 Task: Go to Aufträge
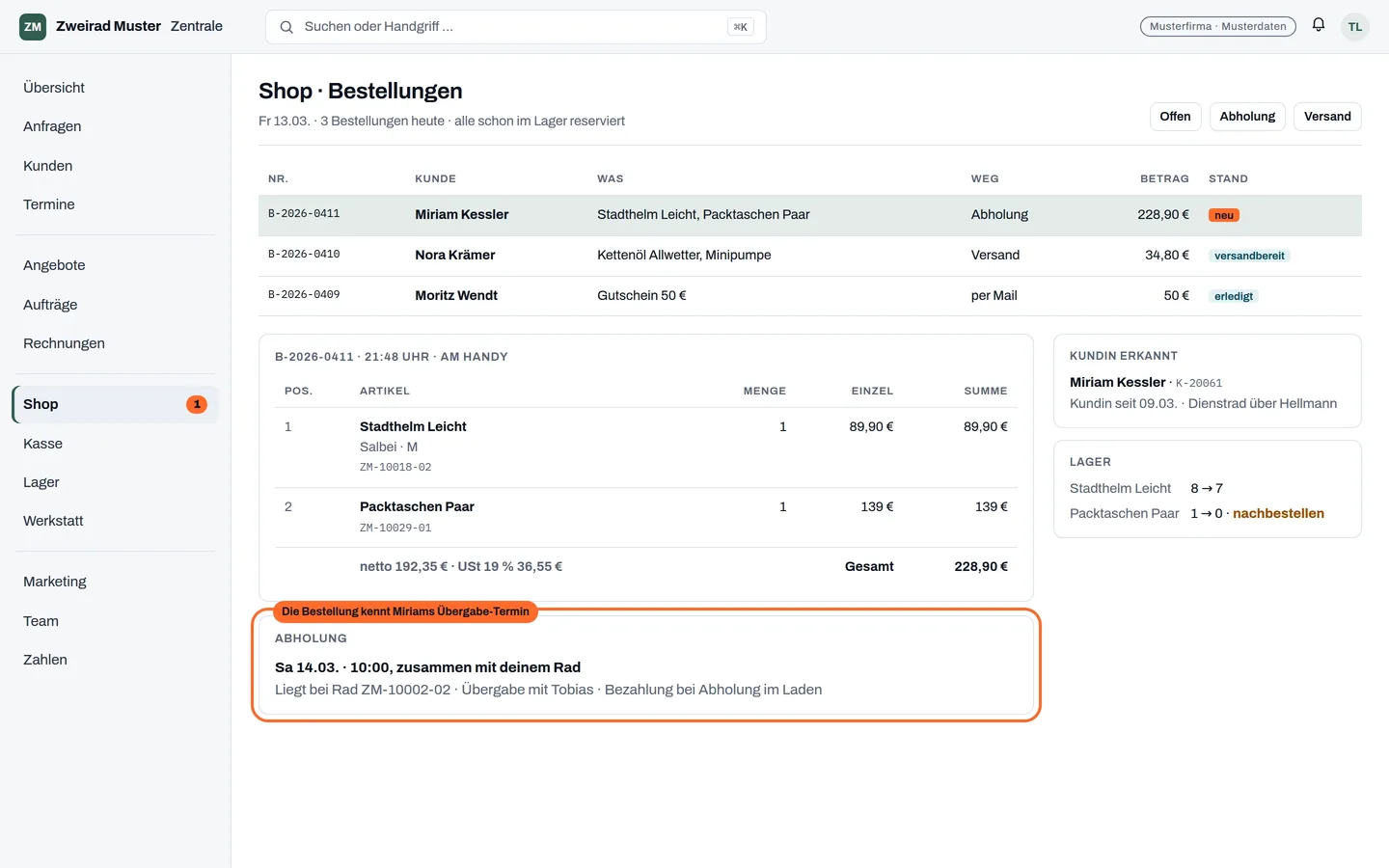pos(116,305)
